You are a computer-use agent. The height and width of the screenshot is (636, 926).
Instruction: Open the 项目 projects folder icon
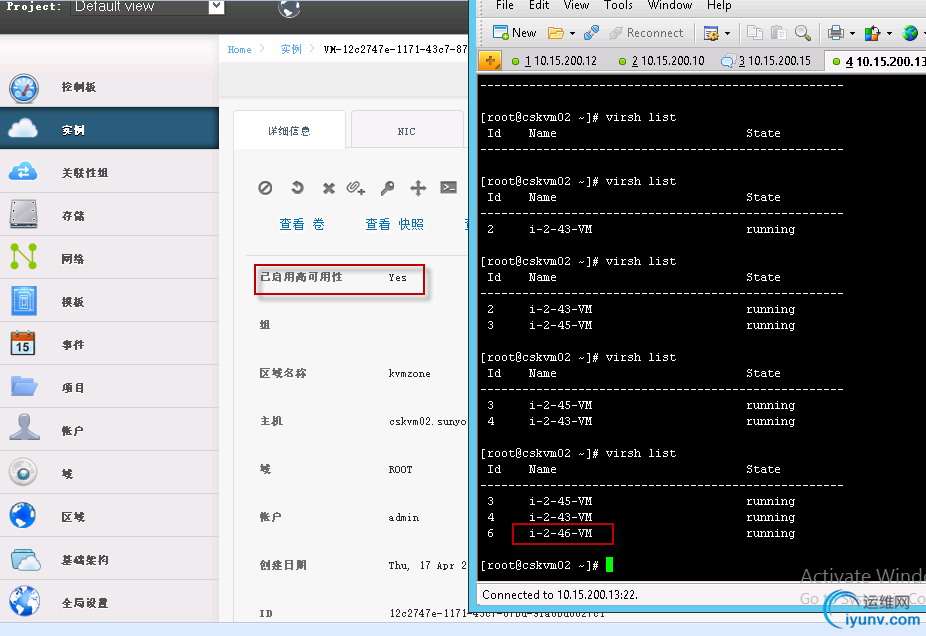(24, 386)
